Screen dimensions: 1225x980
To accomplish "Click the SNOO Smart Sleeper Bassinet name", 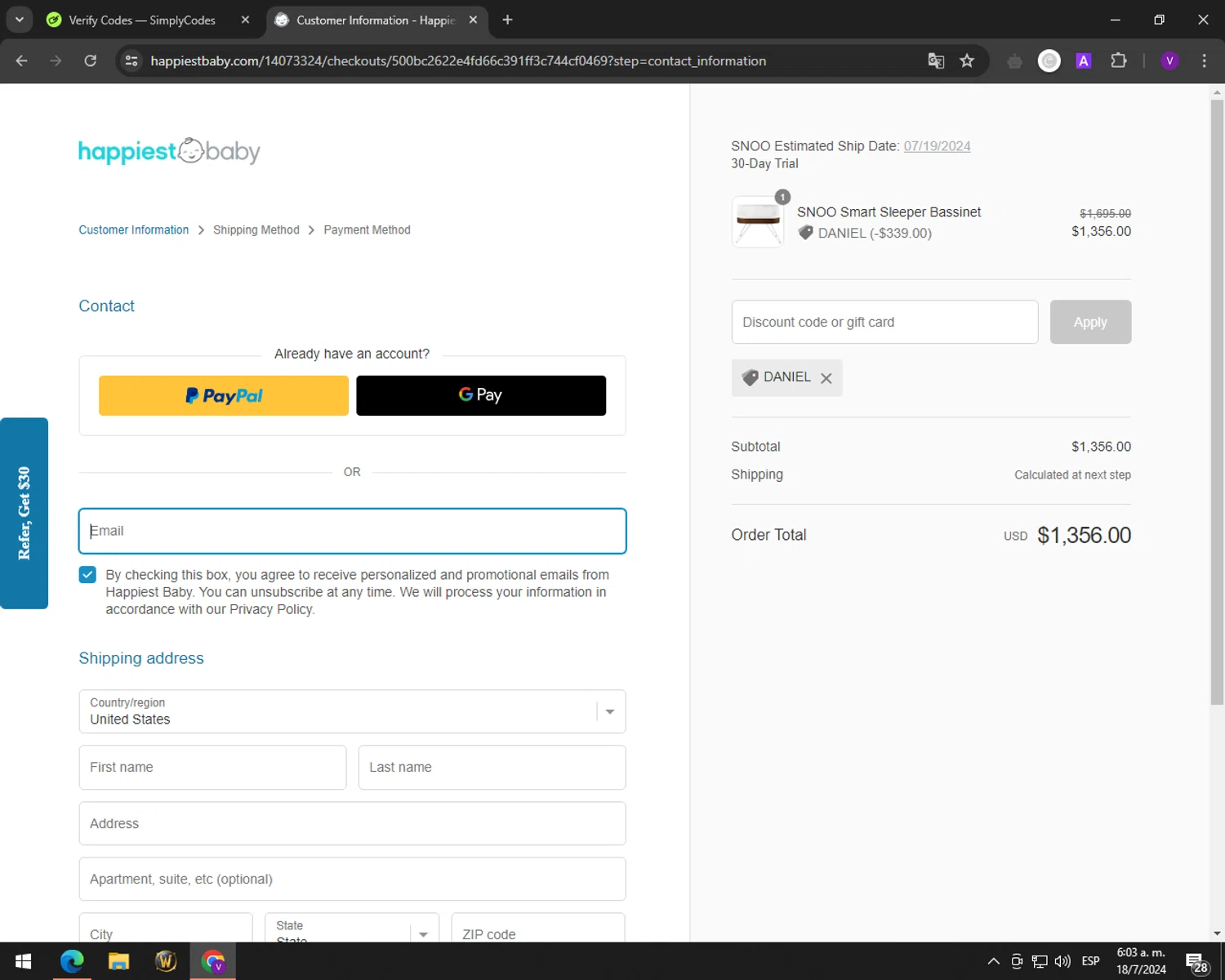I will pos(889,212).
